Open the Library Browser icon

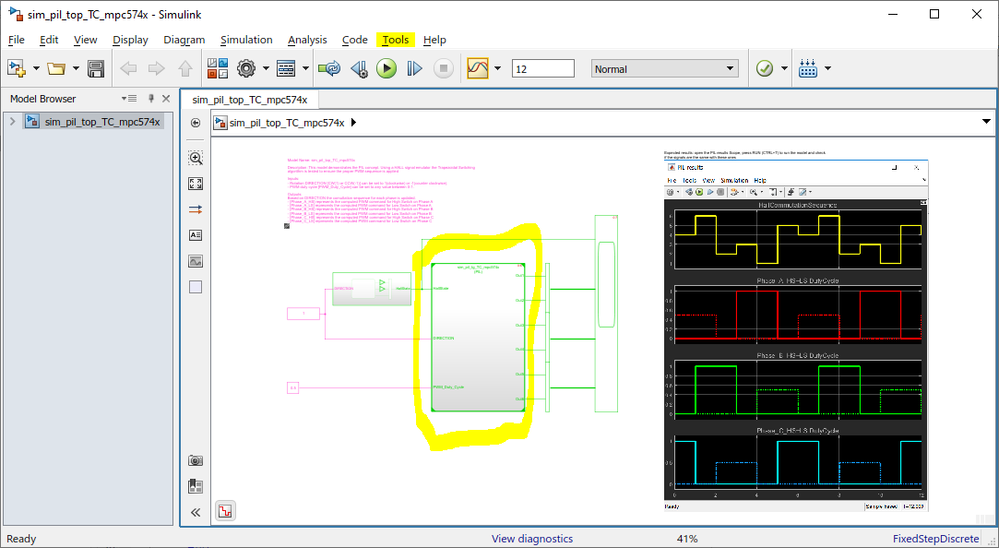point(217,69)
